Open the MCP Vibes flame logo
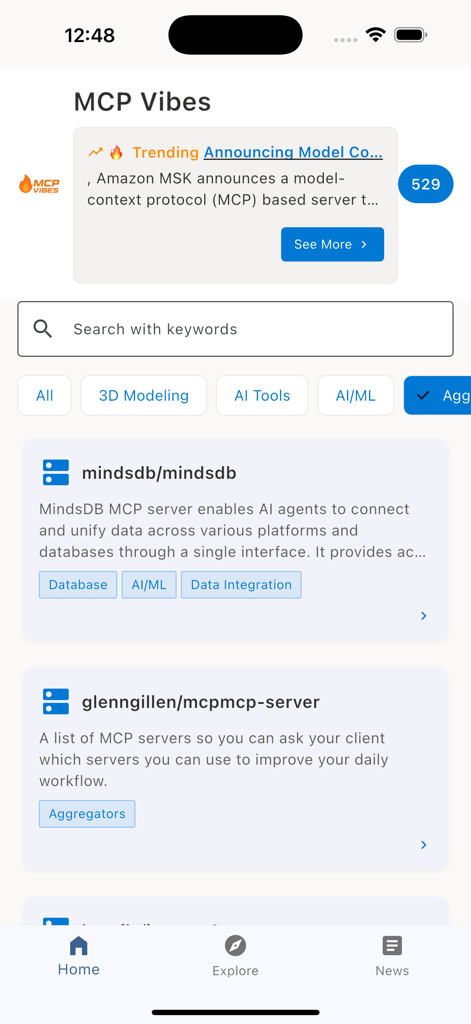 coord(39,184)
